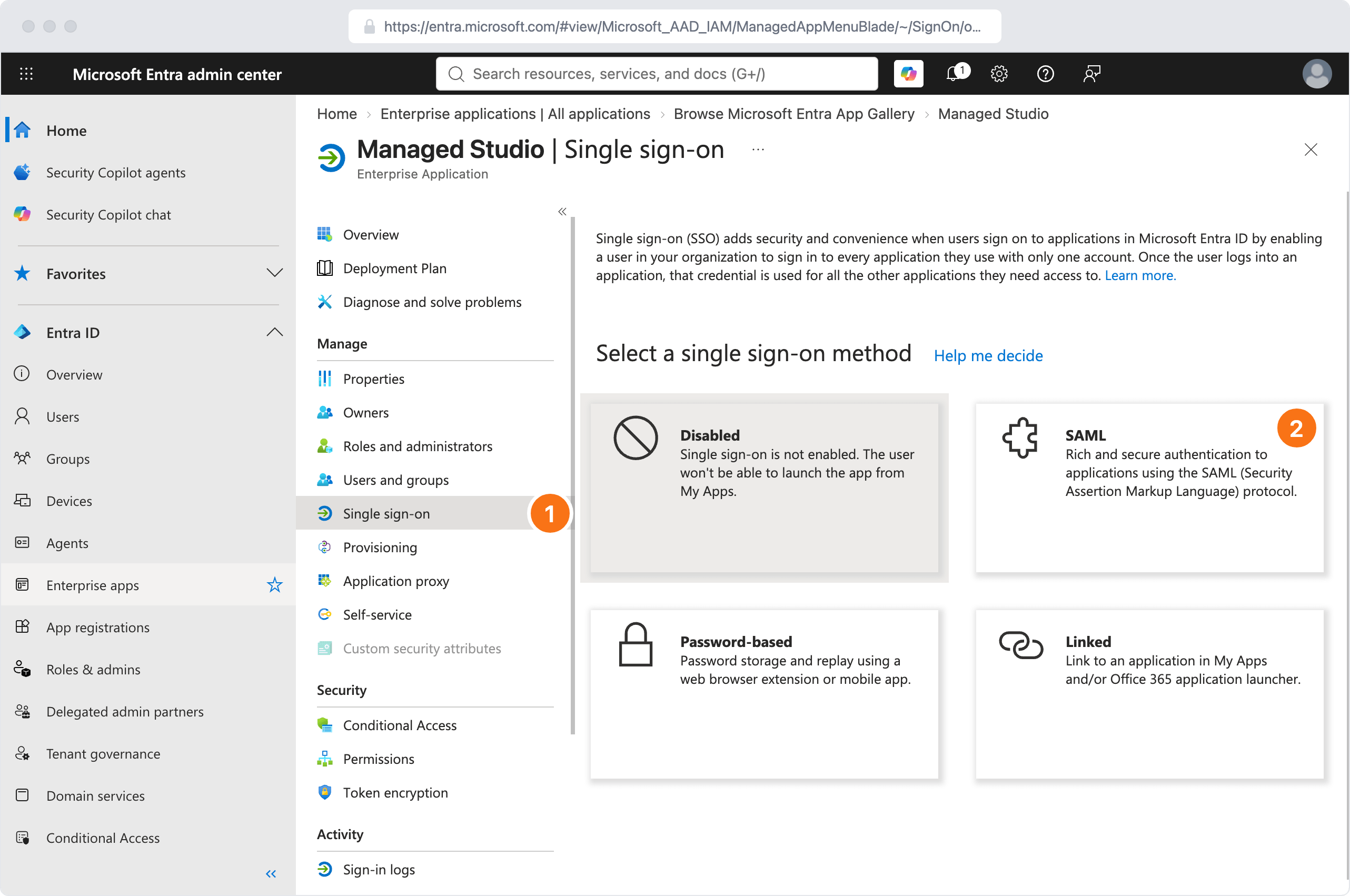Open Single sign-on menu item

[433, 513]
